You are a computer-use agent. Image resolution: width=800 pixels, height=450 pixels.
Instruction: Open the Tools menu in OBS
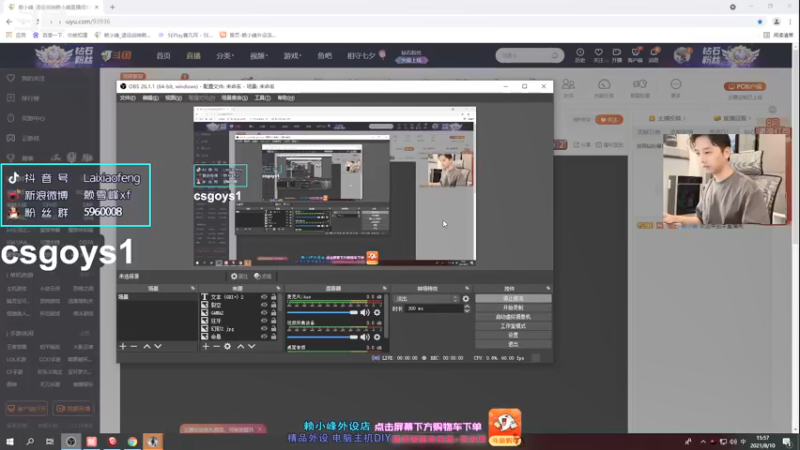[x=262, y=97]
